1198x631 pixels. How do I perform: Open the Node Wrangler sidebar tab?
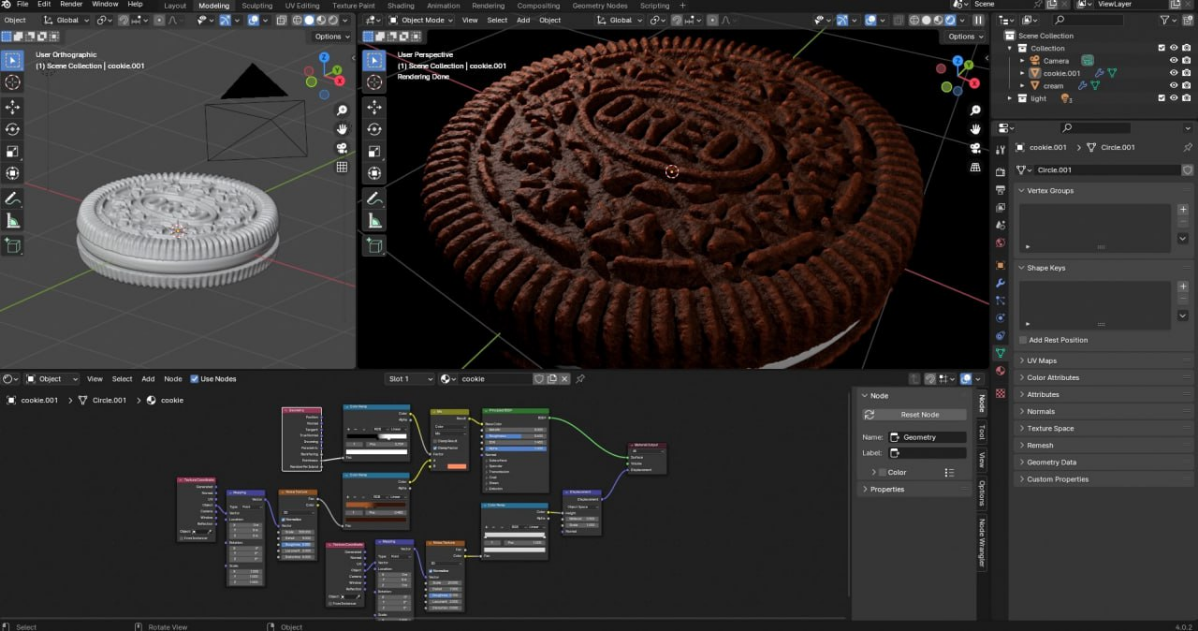tap(983, 543)
